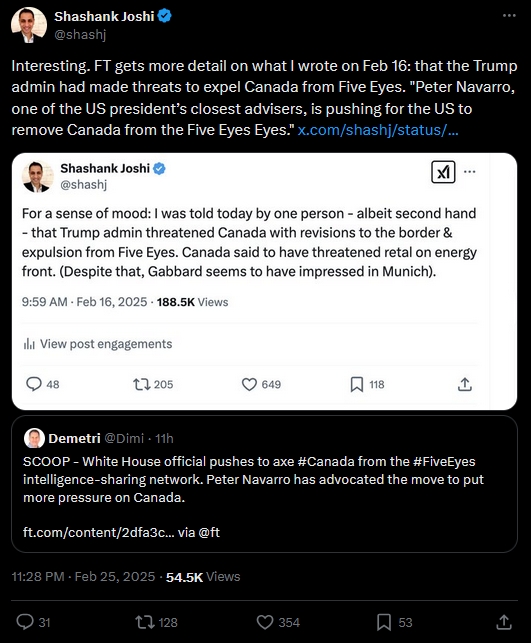Image resolution: width=531 pixels, height=643 pixels.
Task: Repost the main tweet with 128 reposts
Action: [145, 622]
